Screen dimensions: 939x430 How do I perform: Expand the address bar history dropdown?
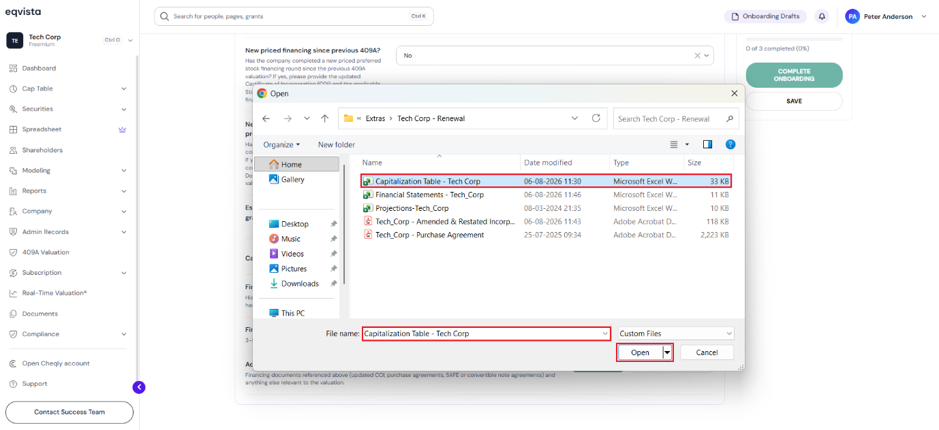(575, 119)
